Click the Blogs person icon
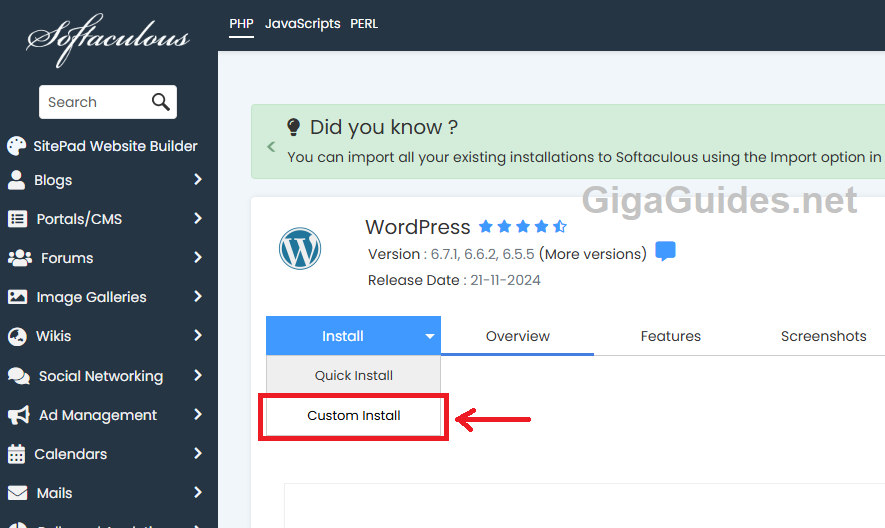The height and width of the screenshot is (528, 885). coord(16,180)
